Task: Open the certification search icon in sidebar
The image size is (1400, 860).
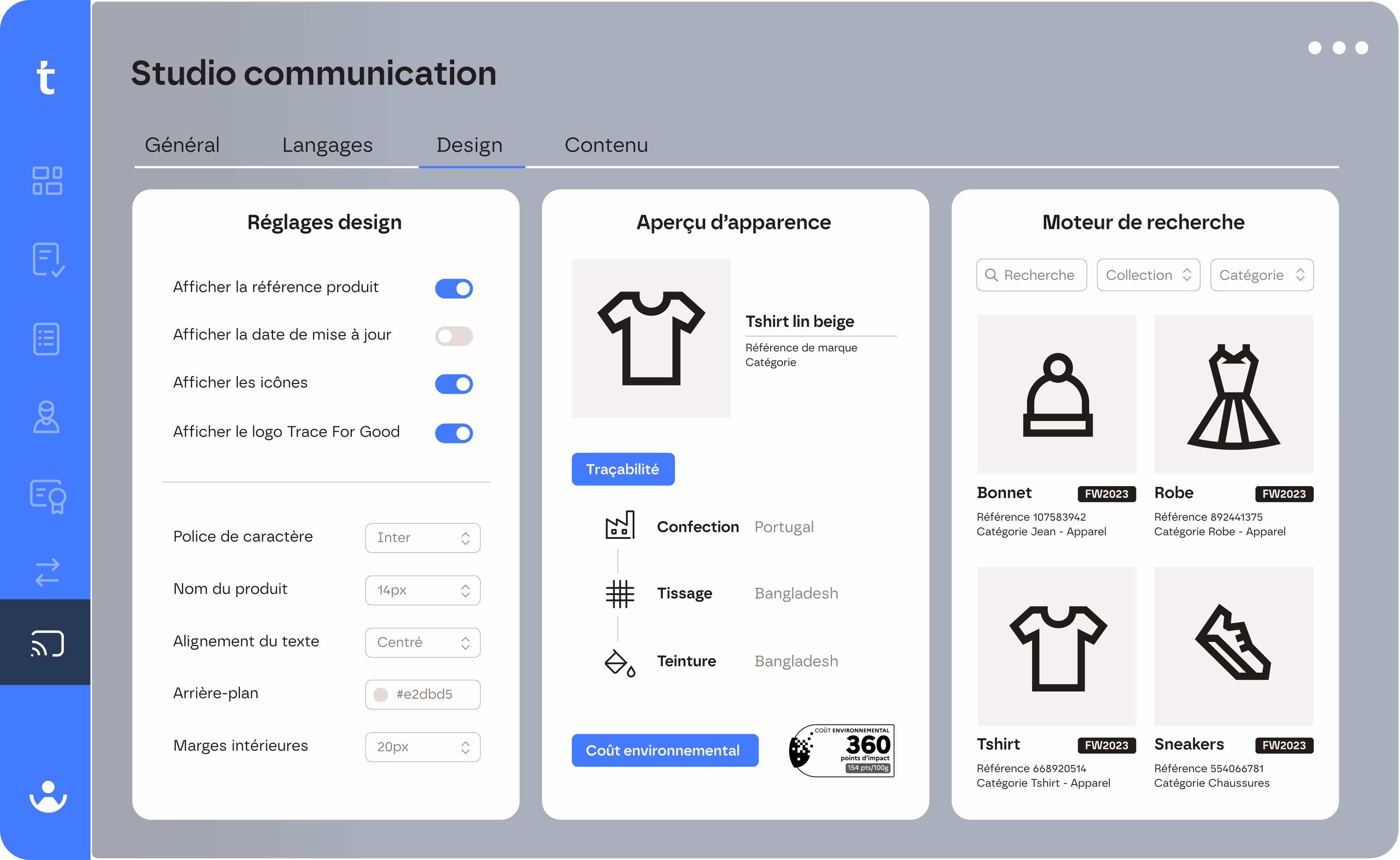Action: [x=47, y=495]
